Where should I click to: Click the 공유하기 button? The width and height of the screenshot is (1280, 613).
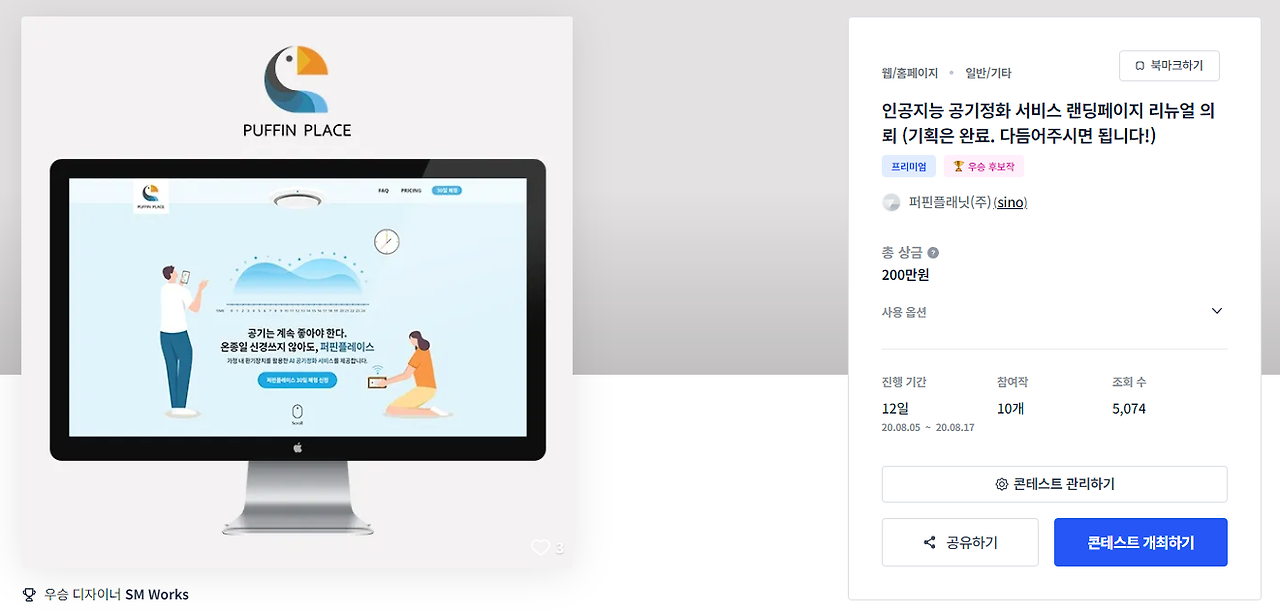(960, 542)
